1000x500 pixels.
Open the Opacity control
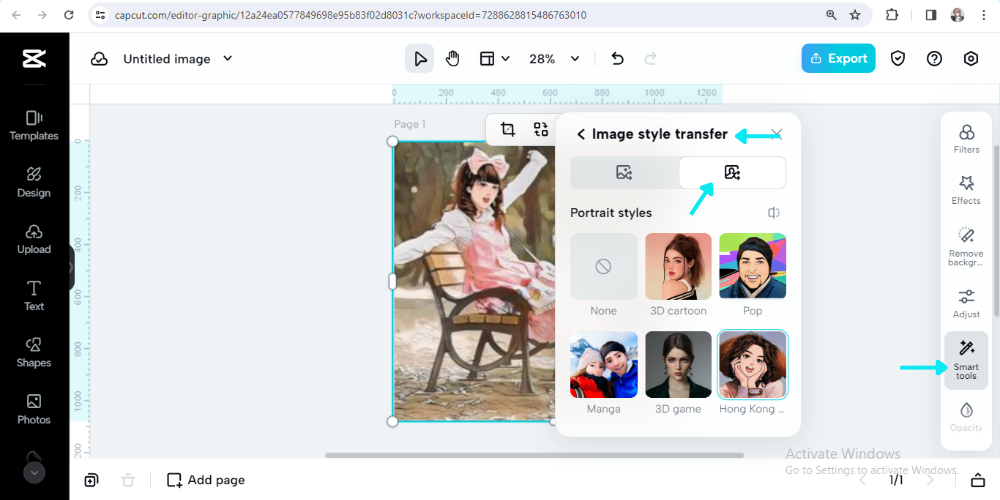tap(966, 417)
